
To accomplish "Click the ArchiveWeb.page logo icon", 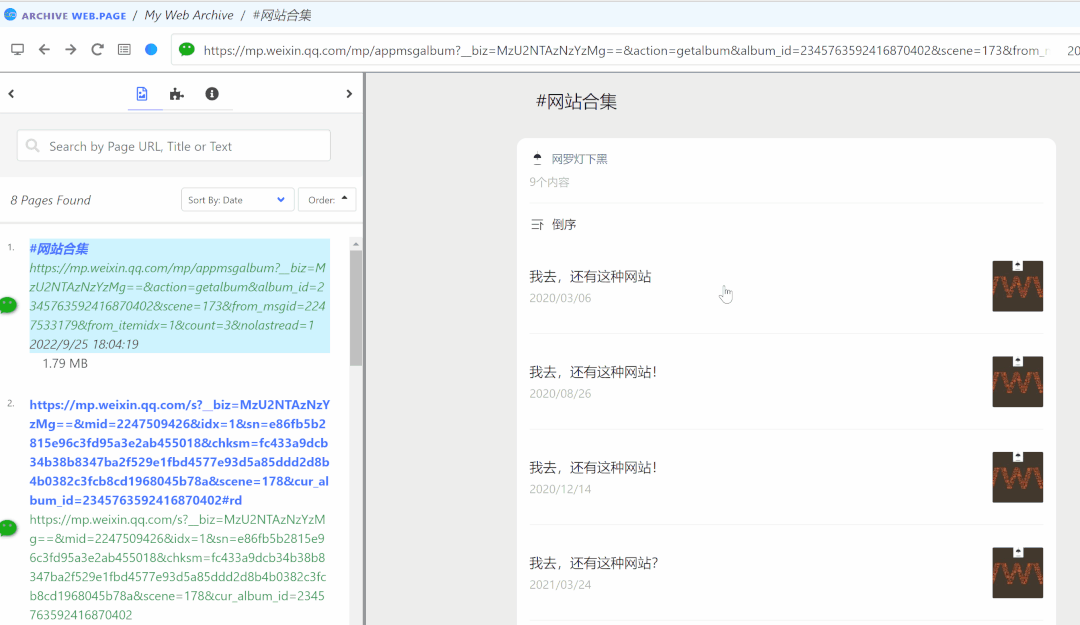I will coord(10,14).
